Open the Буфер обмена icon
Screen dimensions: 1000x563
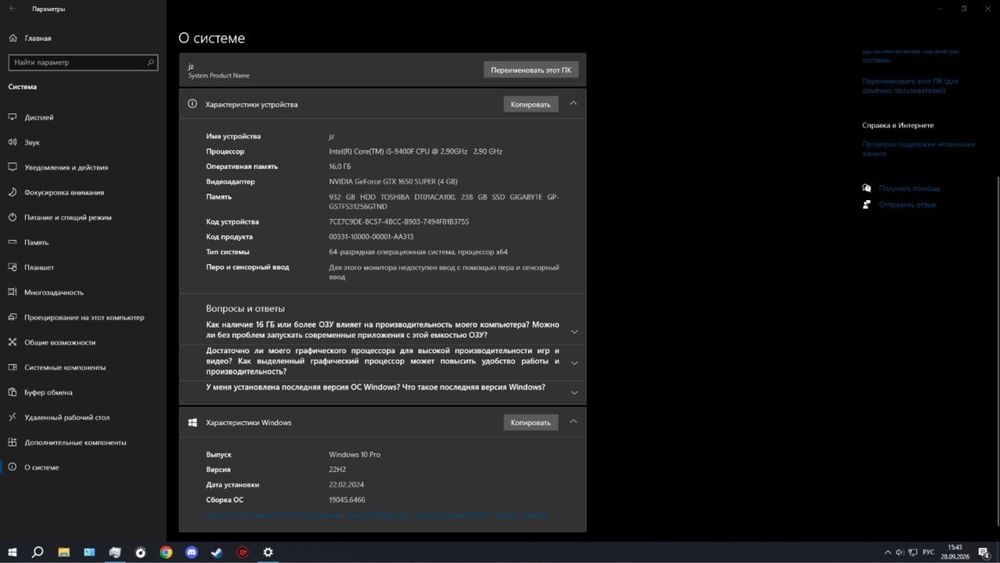[x=13, y=392]
